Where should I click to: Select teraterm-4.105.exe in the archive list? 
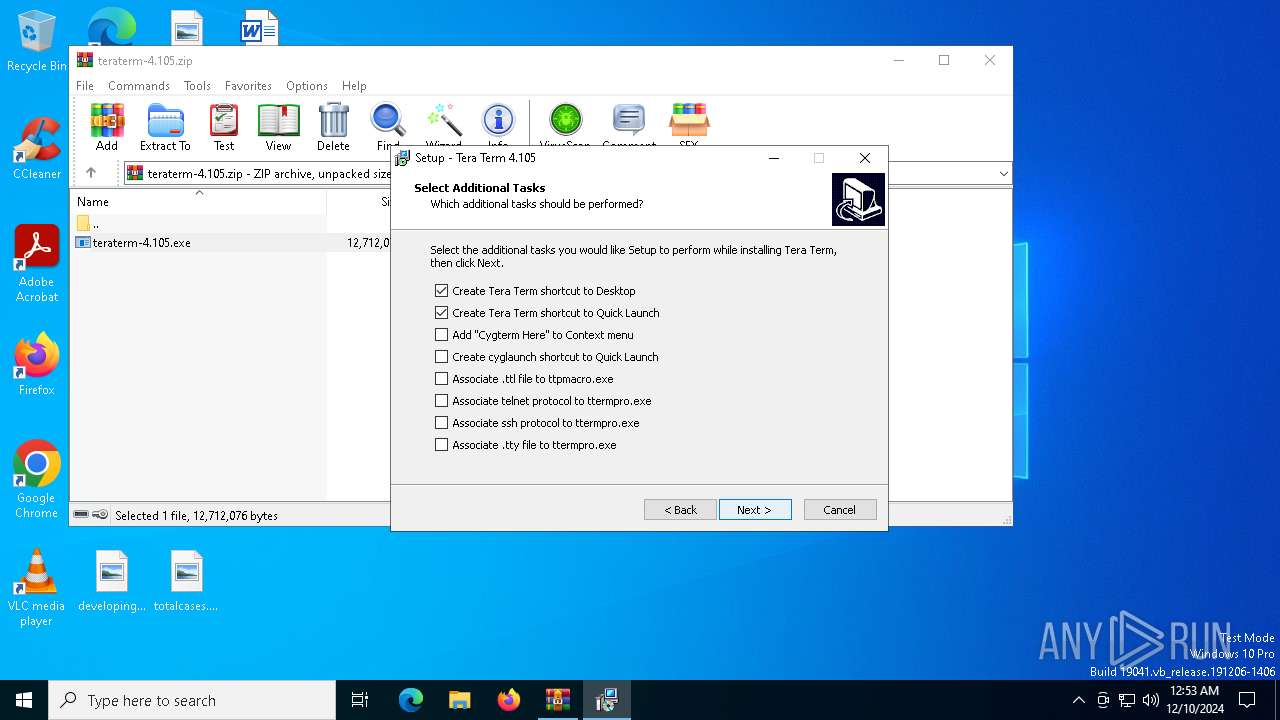(x=141, y=243)
